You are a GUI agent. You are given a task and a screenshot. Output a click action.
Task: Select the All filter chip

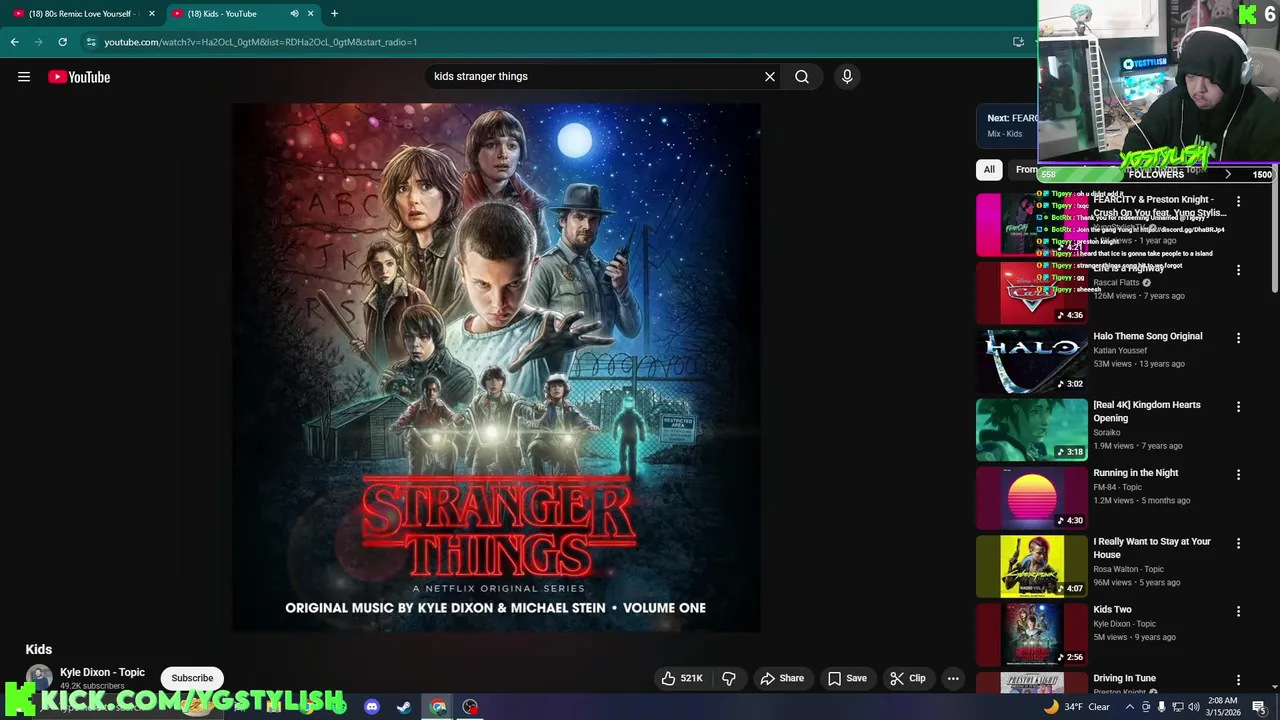click(x=989, y=169)
